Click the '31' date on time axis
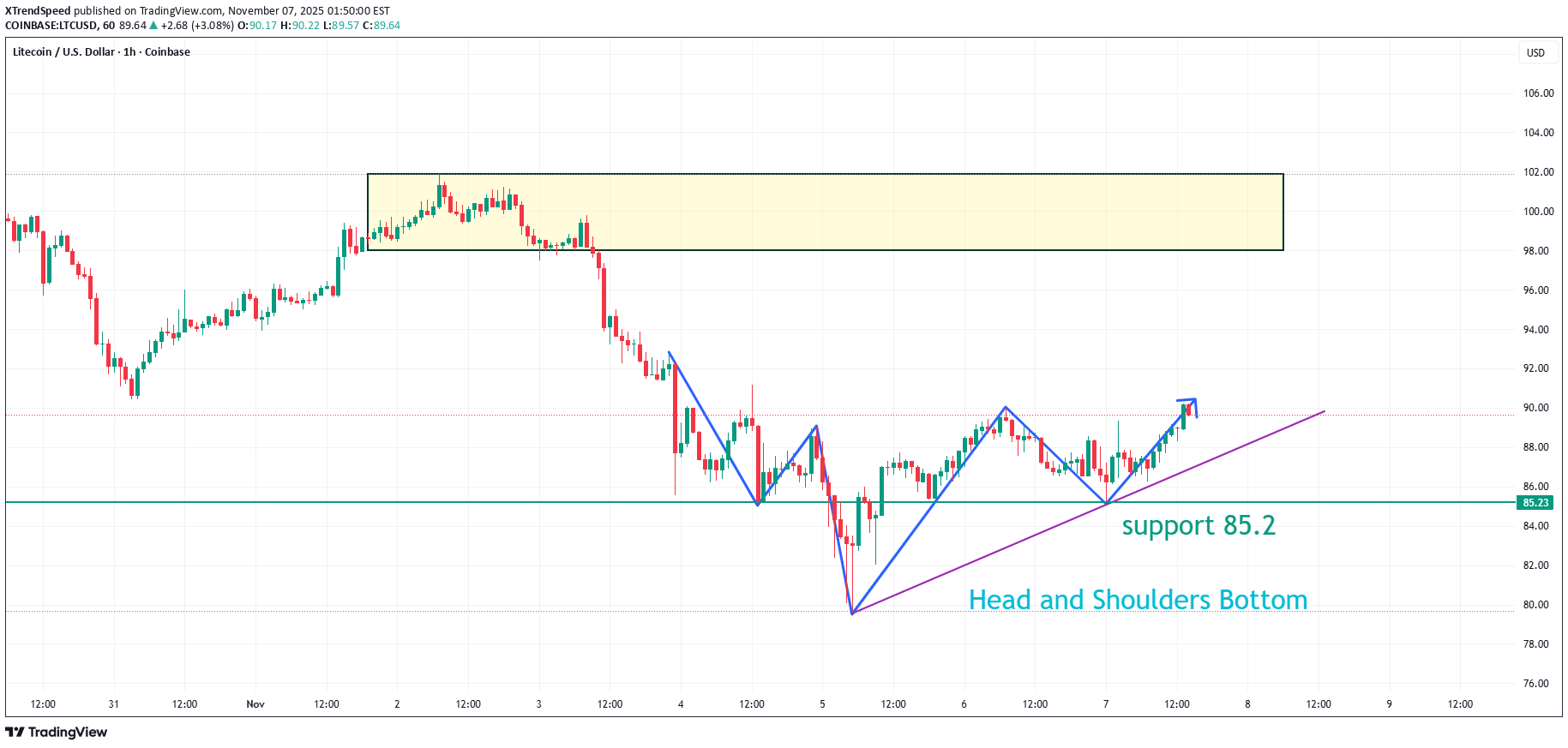Image resolution: width=1568 pixels, height=748 pixels. [x=114, y=704]
